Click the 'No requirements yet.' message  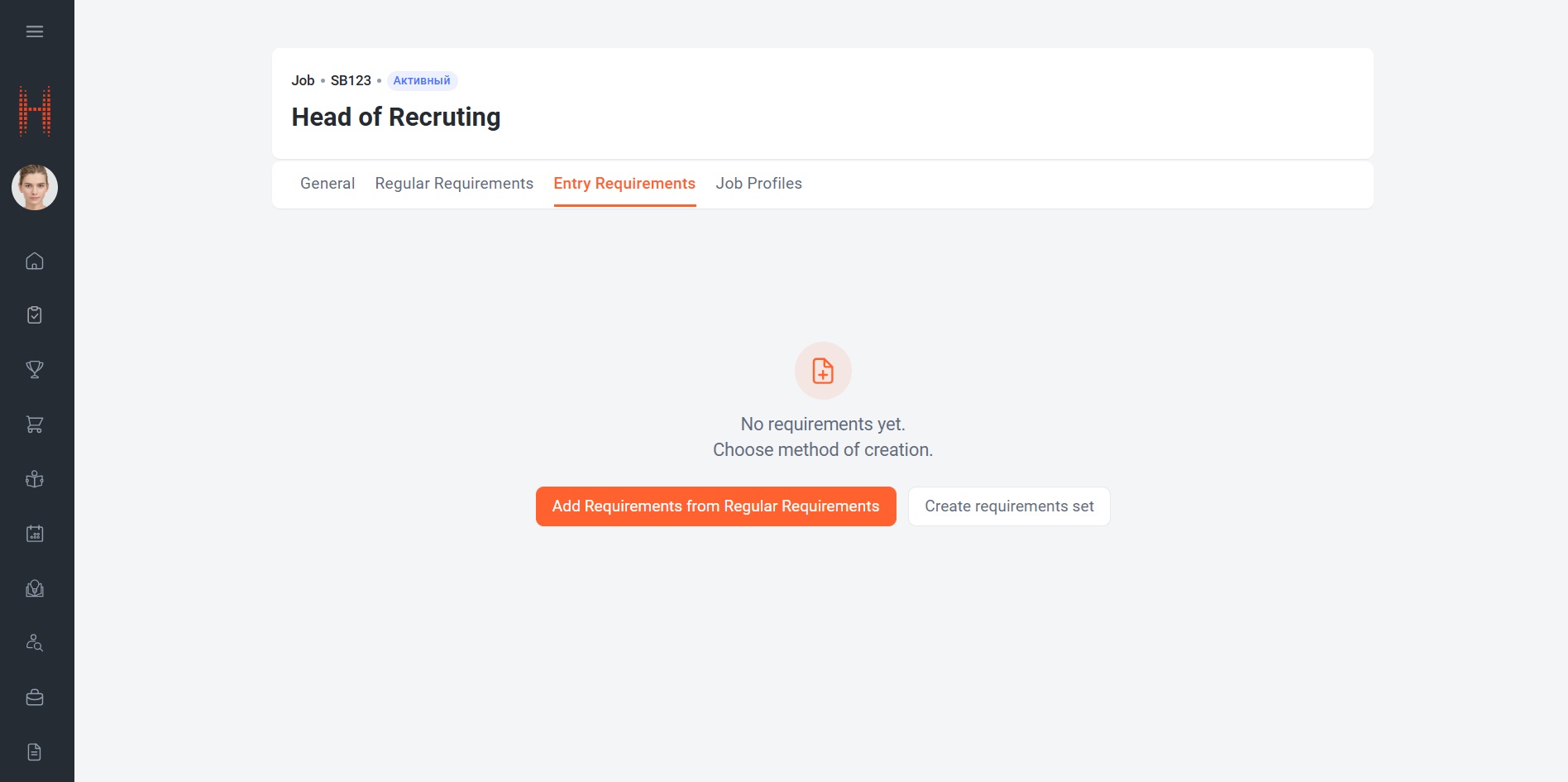pyautogui.click(x=823, y=425)
